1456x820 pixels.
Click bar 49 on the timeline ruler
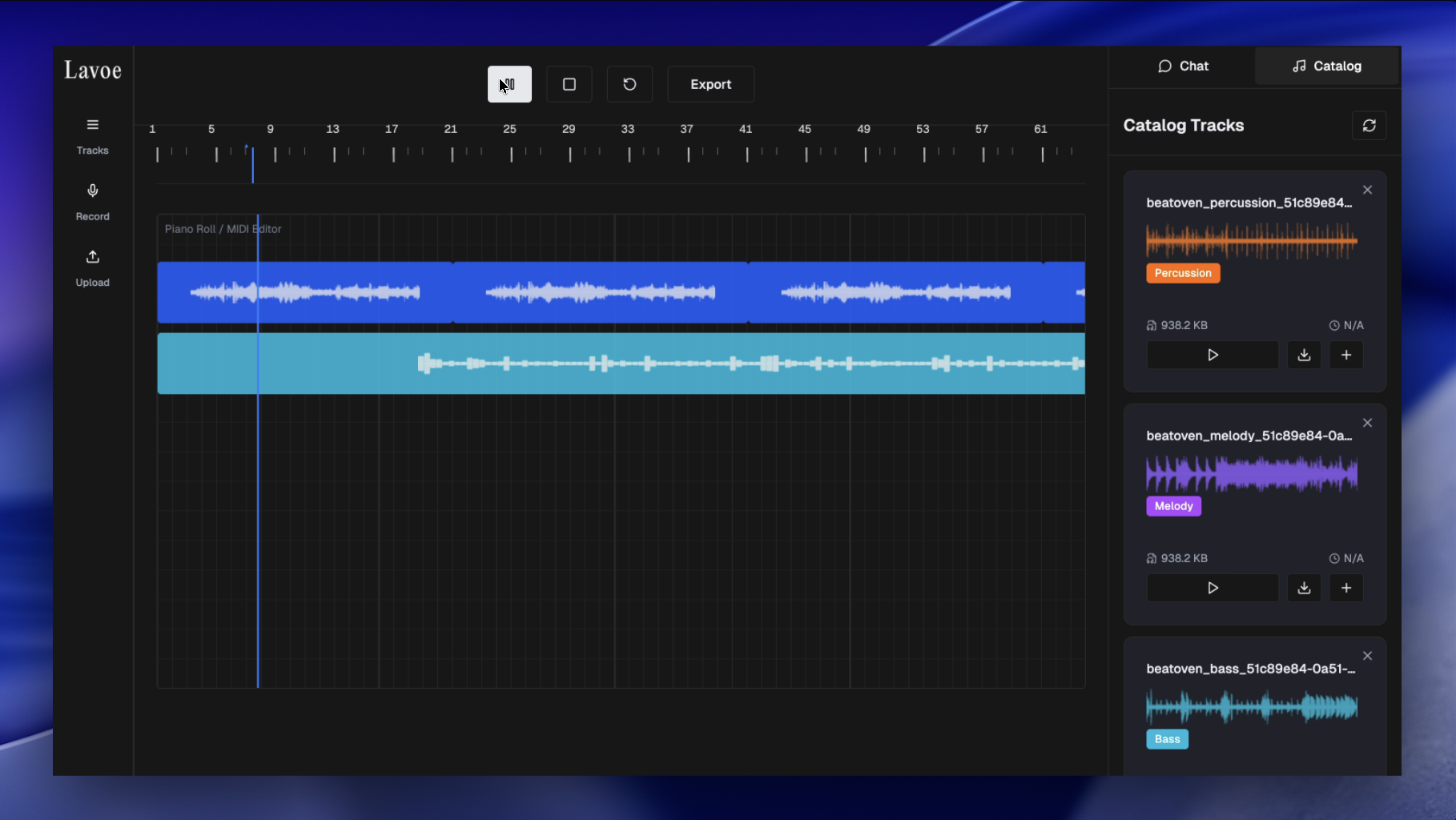[x=863, y=129]
